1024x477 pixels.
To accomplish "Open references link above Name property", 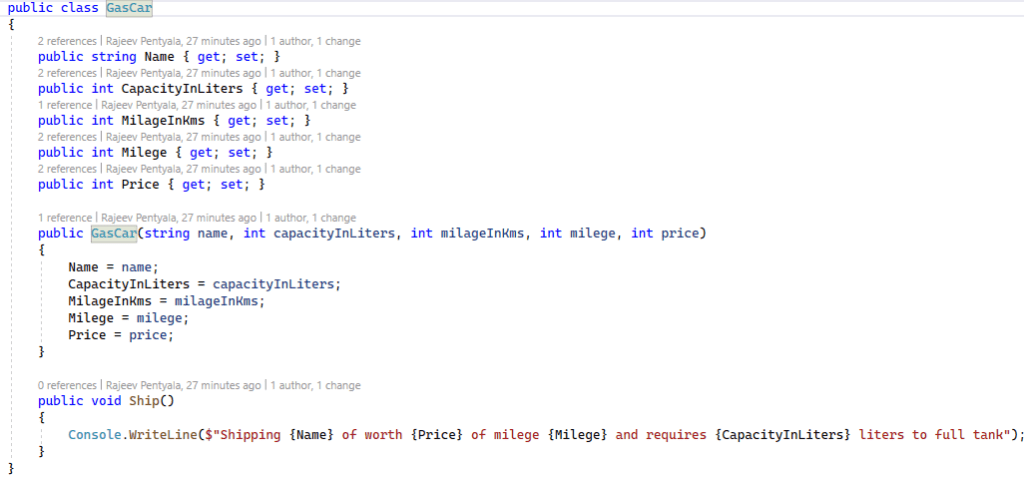I will click(x=67, y=41).
